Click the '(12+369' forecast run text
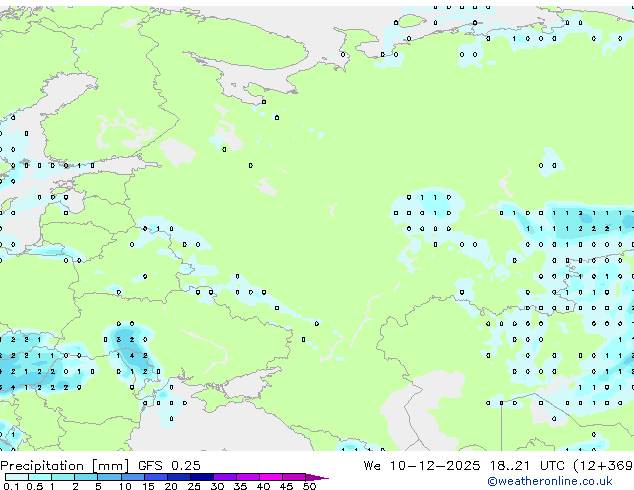The width and height of the screenshot is (634, 490). 603,466
